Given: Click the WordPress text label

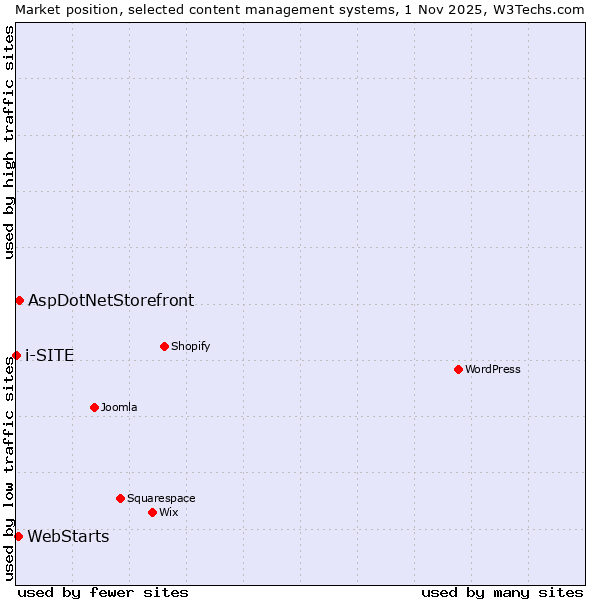Looking at the screenshot, I should (493, 369).
